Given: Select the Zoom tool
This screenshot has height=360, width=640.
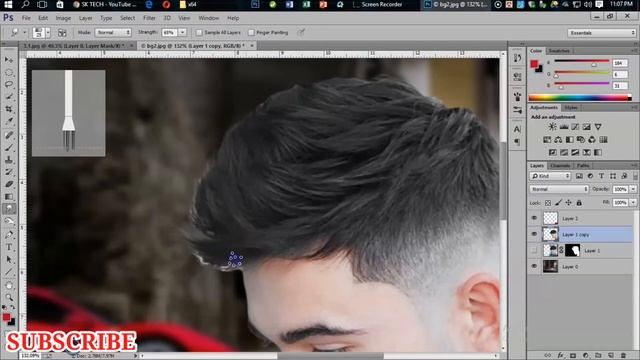Looking at the screenshot, I should 9,298.
